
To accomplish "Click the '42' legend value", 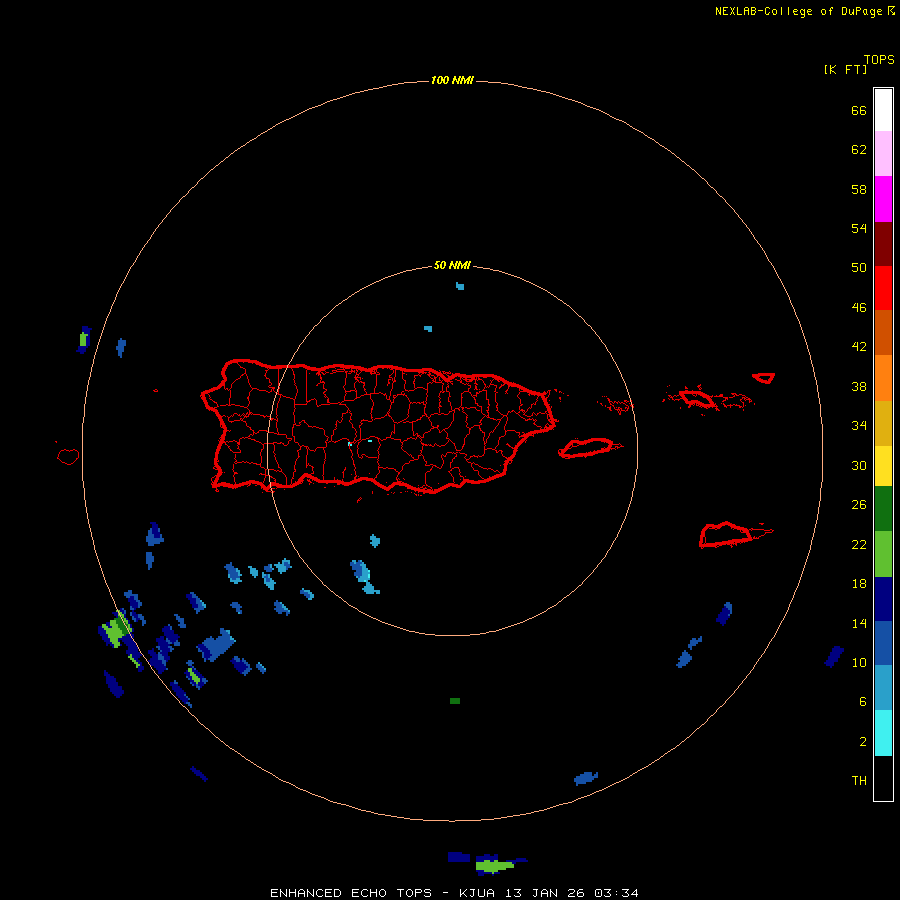I will tap(859, 347).
